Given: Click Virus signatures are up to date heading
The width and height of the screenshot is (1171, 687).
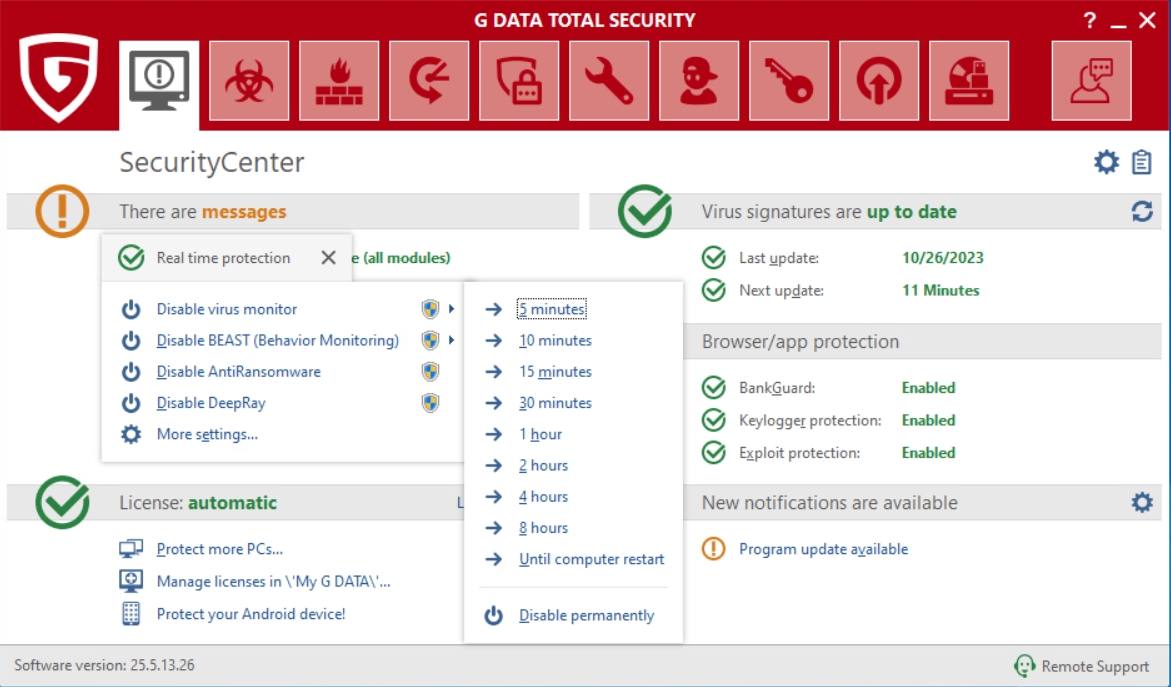Looking at the screenshot, I should coord(829,212).
